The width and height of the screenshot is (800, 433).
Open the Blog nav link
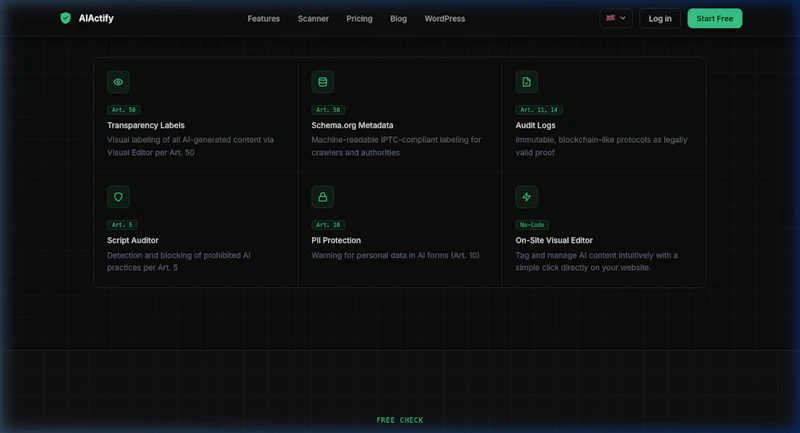[398, 19]
